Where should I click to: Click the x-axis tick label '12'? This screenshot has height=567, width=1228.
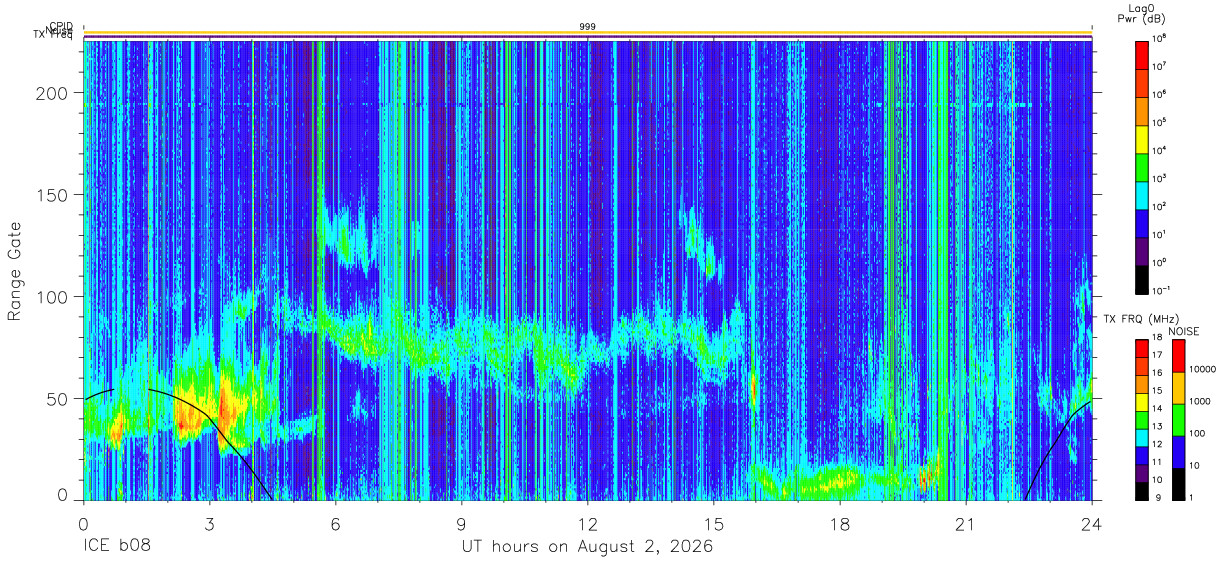point(587,523)
